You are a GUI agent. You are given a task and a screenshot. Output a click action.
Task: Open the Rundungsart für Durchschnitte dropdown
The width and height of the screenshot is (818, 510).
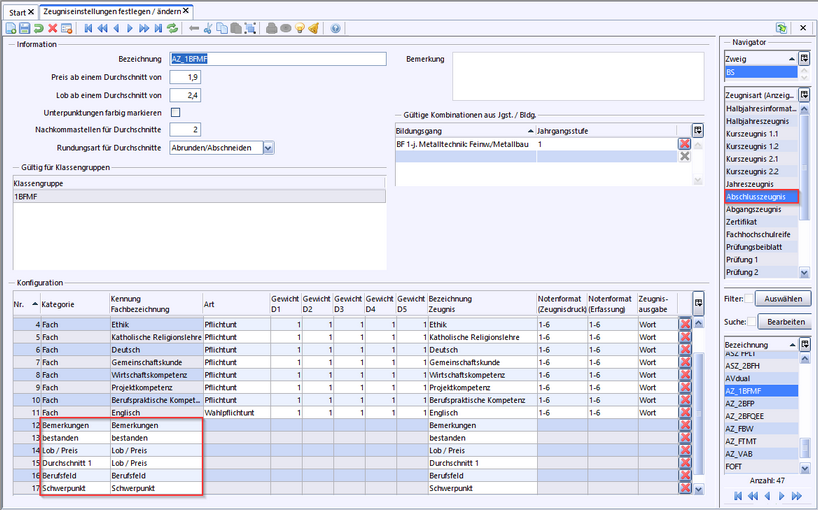[267, 148]
